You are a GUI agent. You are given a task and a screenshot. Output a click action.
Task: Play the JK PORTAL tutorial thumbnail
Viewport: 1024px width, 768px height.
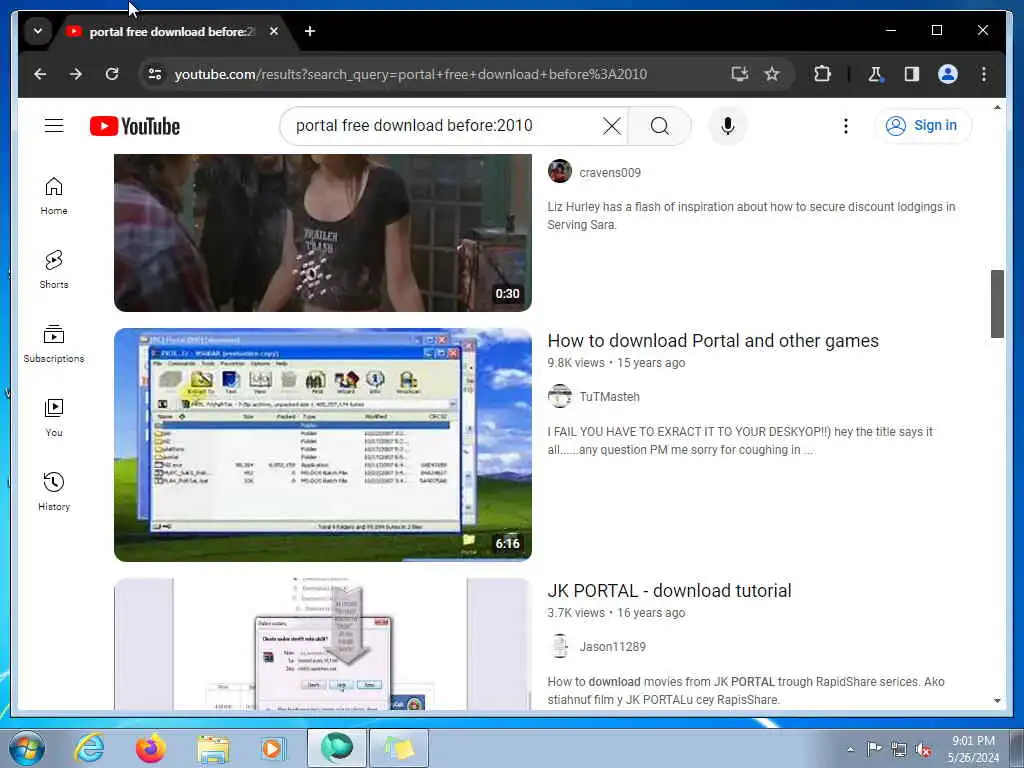pos(323,644)
